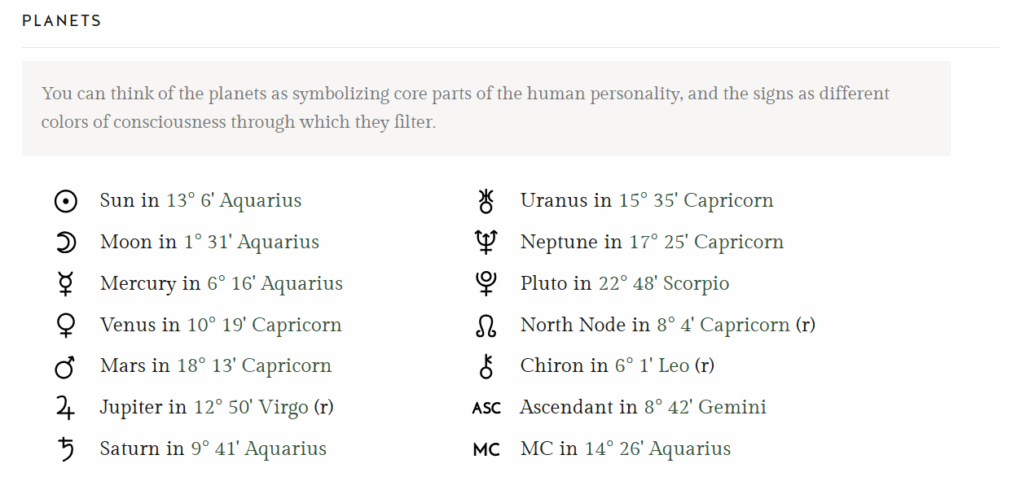Viewport: 1024px width, 490px height.
Task: Click the Pluto glyph icon
Action: (486, 284)
